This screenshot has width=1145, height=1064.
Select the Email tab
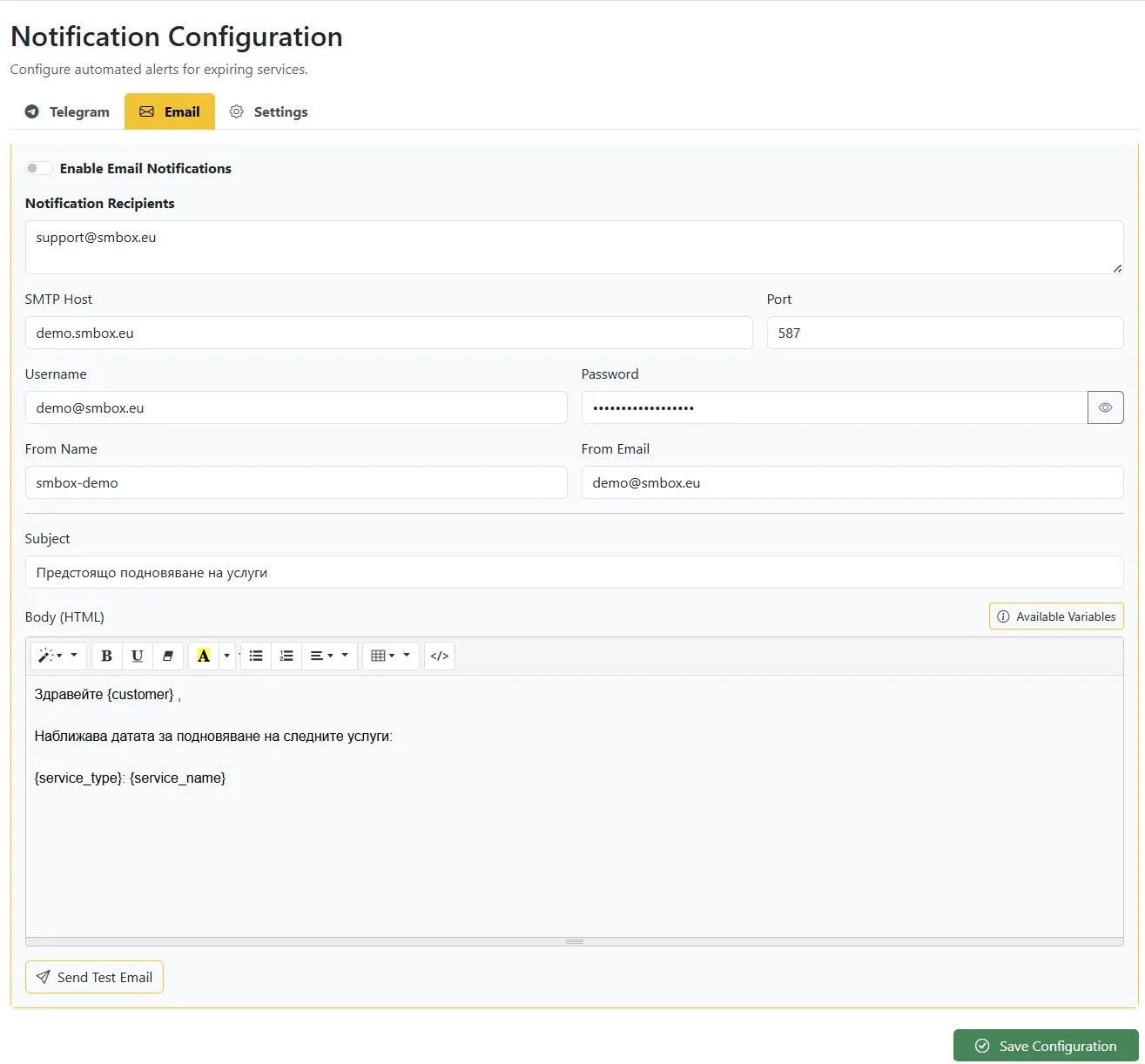pos(170,111)
